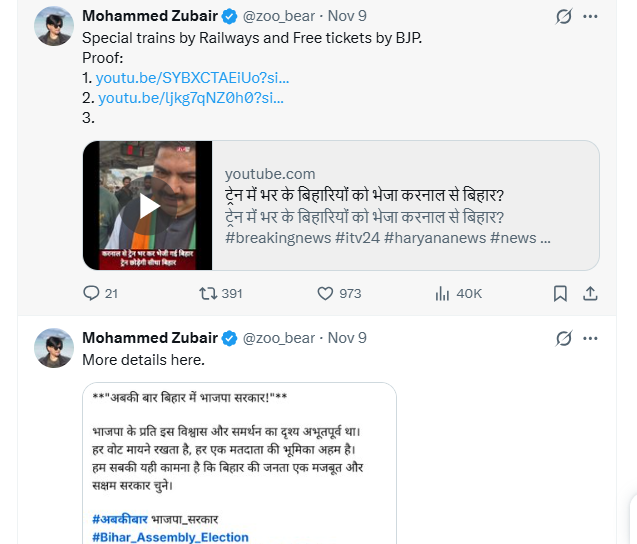Share the special trains tweet
Screen dimensions: 637x544
[x=590, y=293]
